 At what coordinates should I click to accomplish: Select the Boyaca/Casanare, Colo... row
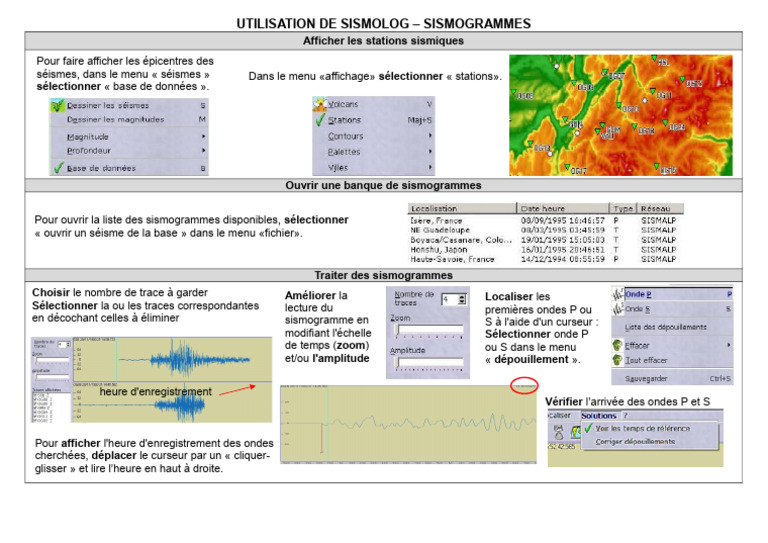pyautogui.click(x=544, y=240)
